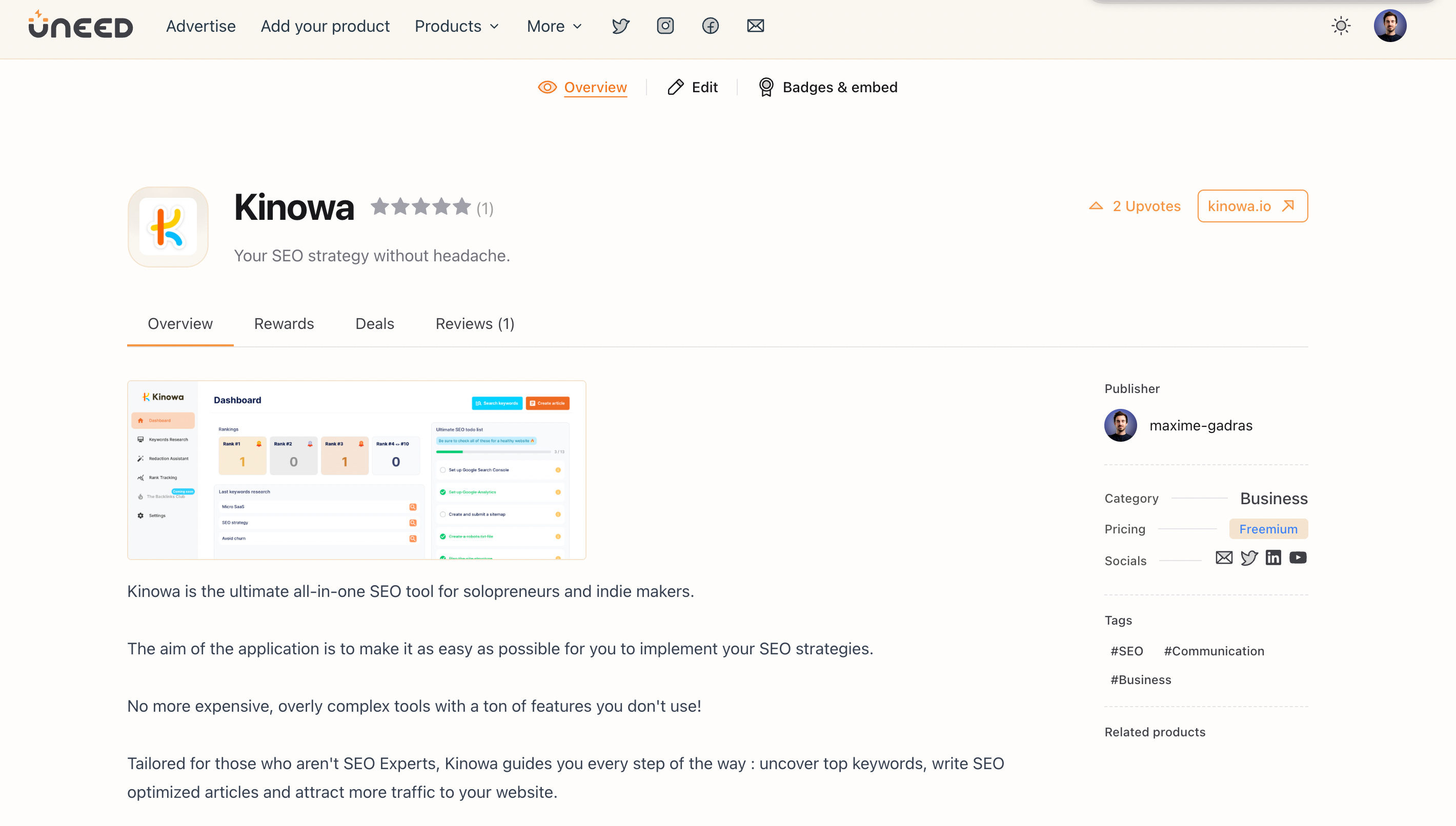Select the Overview product tab
This screenshot has width=1456, height=826.
pos(180,324)
